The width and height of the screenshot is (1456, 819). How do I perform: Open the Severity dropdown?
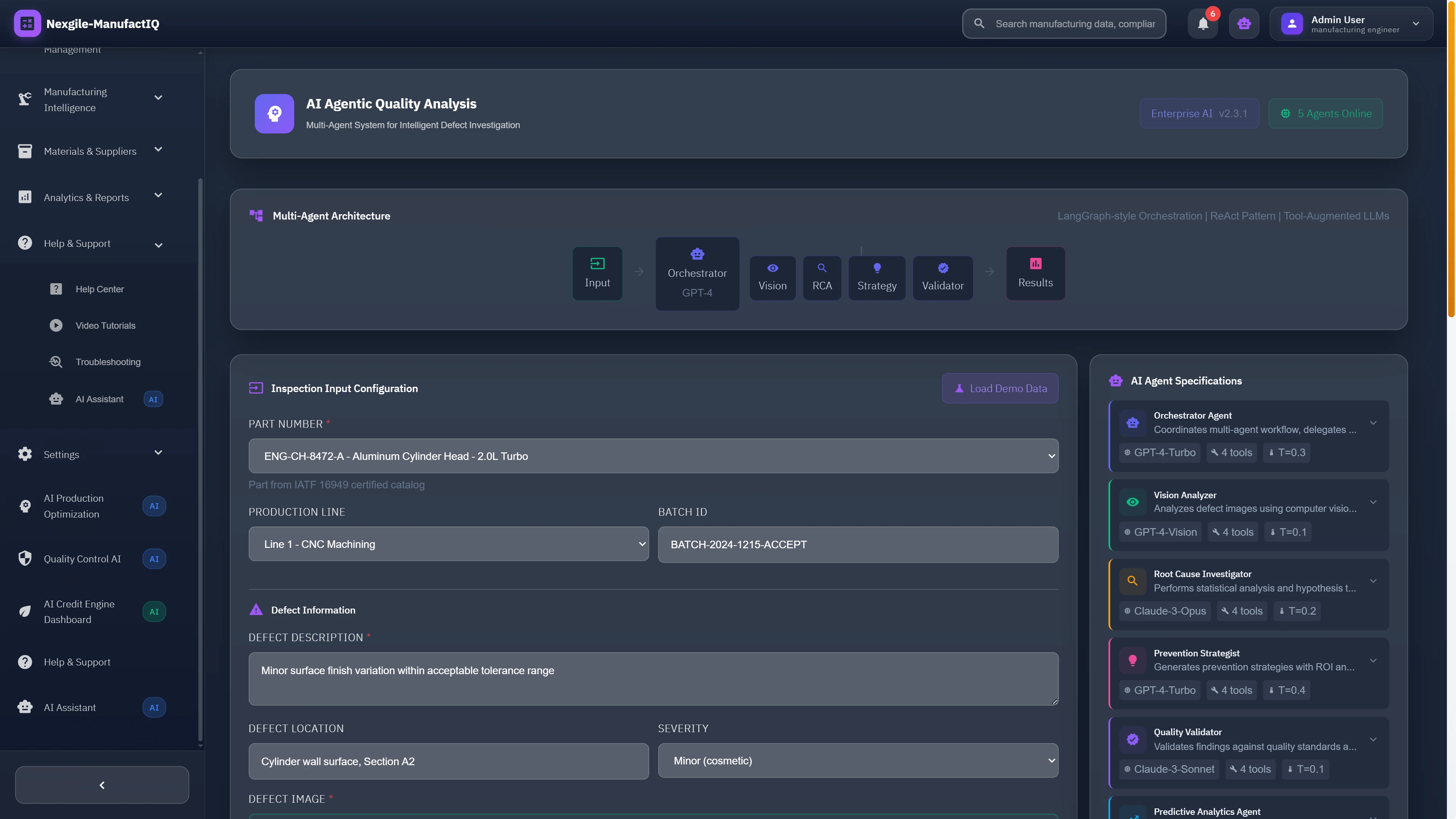[x=857, y=761]
